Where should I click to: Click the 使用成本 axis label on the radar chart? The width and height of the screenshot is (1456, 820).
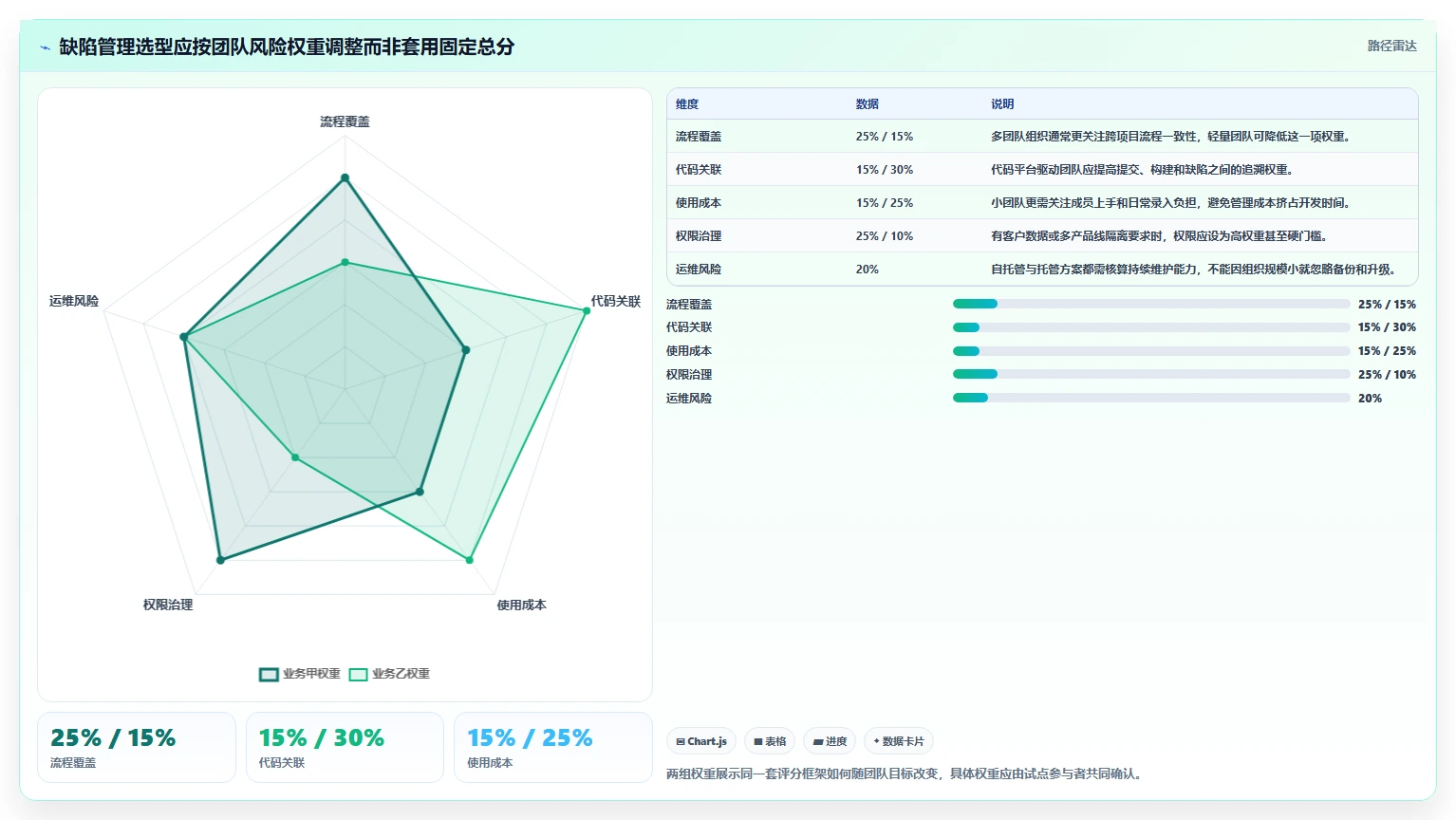tap(521, 605)
